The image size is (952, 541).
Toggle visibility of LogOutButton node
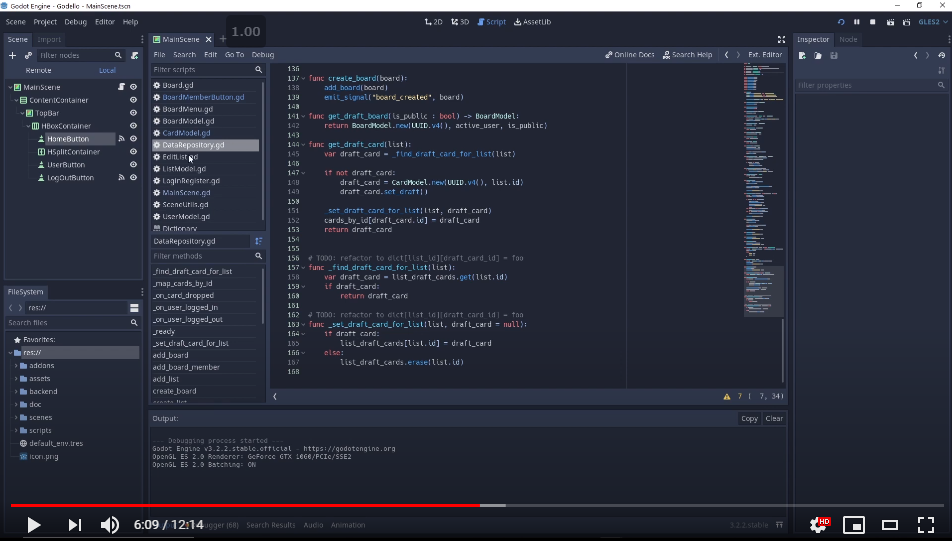pos(134,177)
